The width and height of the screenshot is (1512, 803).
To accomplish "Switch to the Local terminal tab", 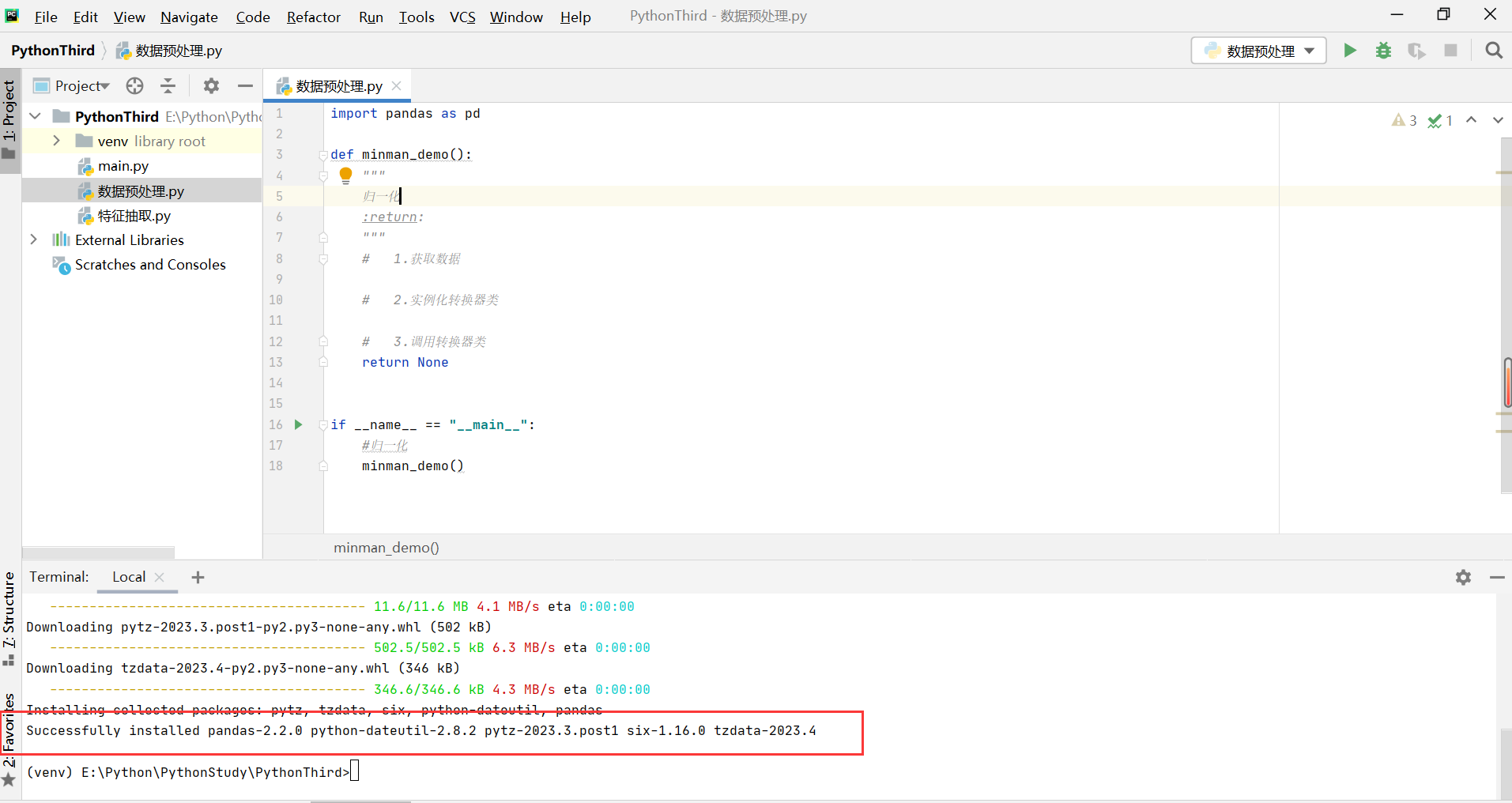I will tap(127, 577).
